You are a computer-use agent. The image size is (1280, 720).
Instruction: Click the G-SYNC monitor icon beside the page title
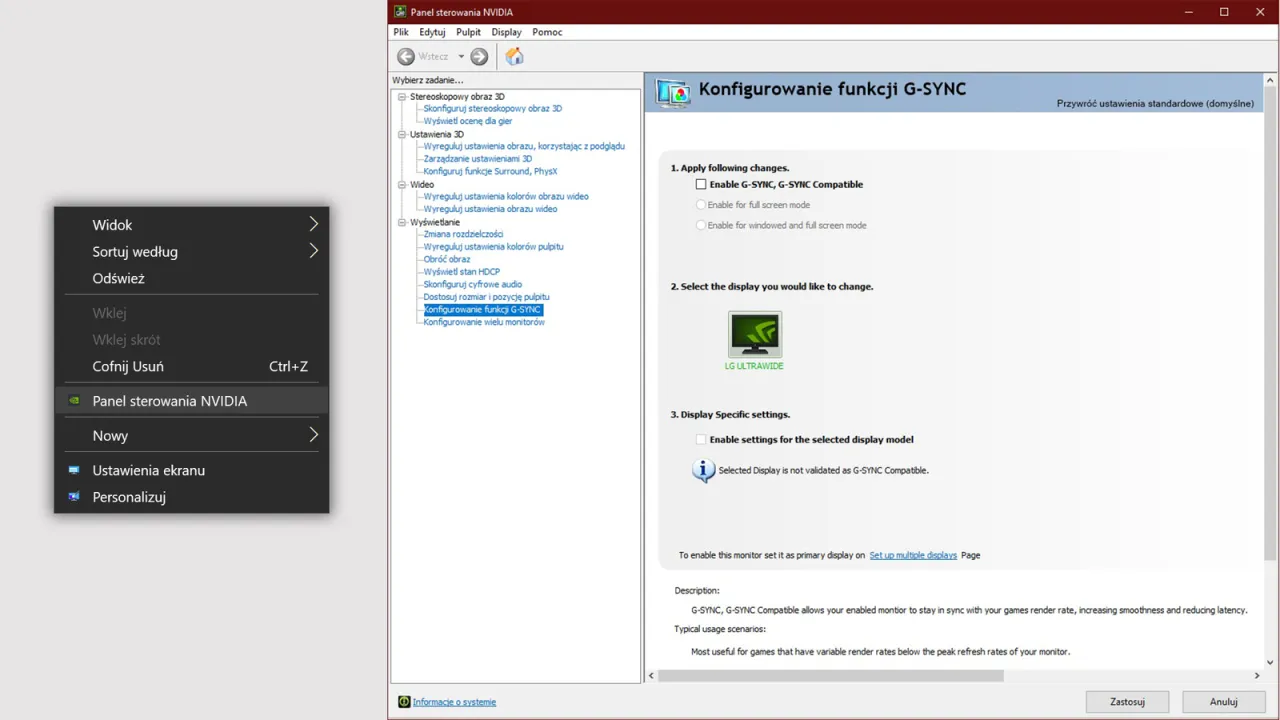coord(671,92)
